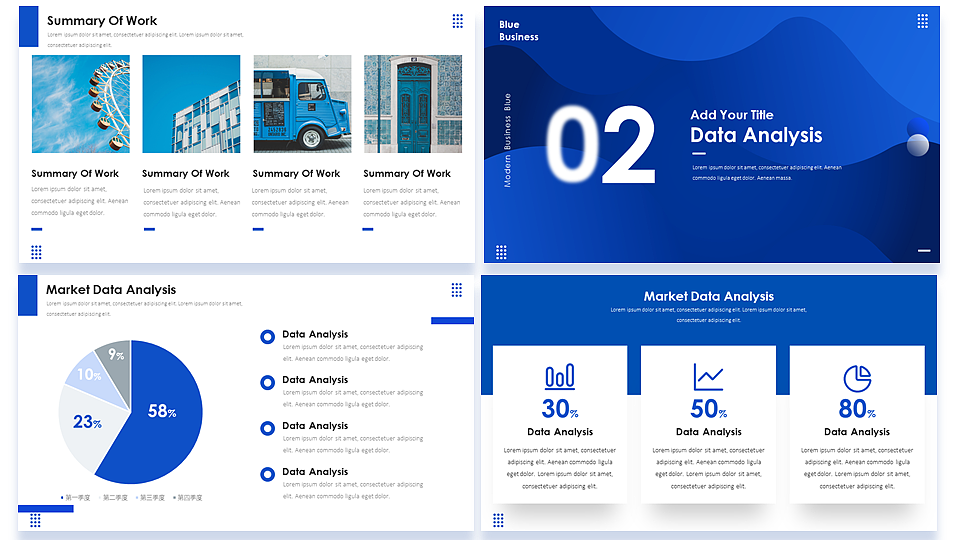Click the white sphere on the Blue Business slide

pyautogui.click(x=918, y=145)
